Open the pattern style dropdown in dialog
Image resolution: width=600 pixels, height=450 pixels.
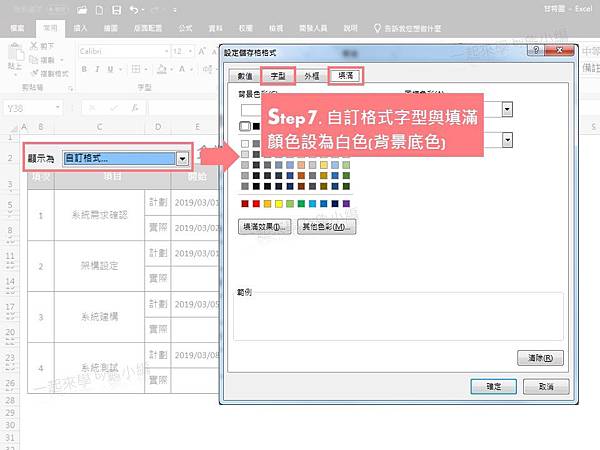(507, 140)
